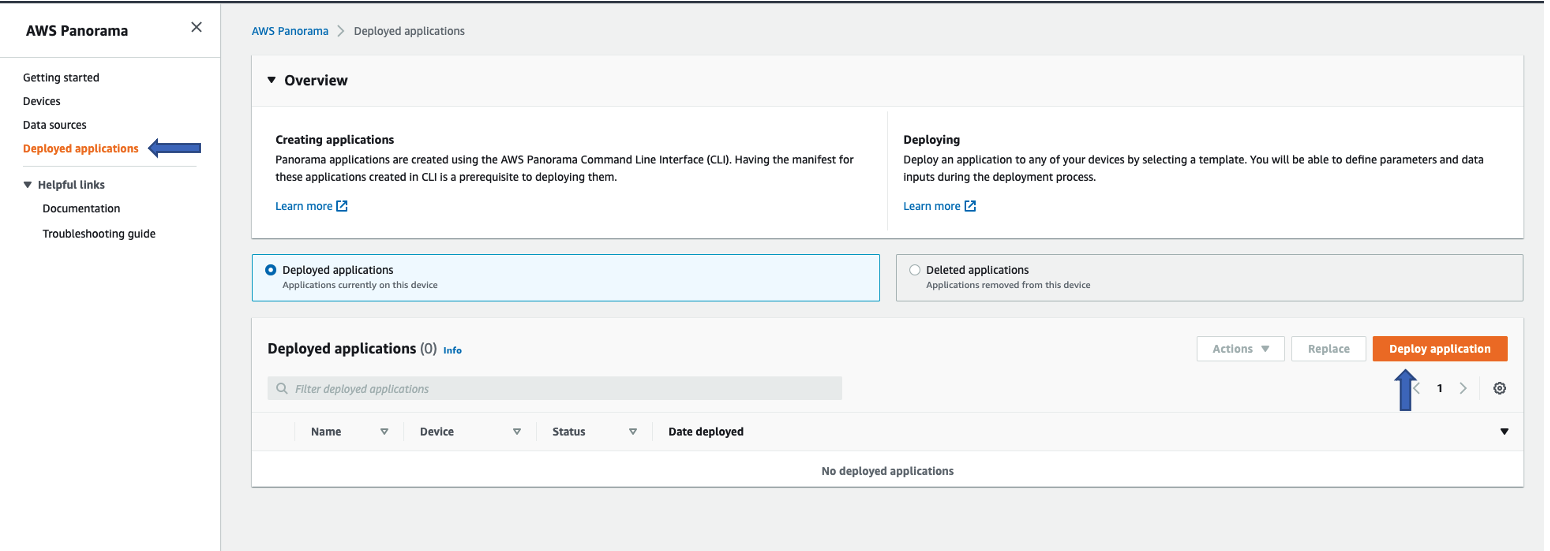Click the Deploy application button
Viewport: 1550px width, 551px height.
pyautogui.click(x=1439, y=349)
